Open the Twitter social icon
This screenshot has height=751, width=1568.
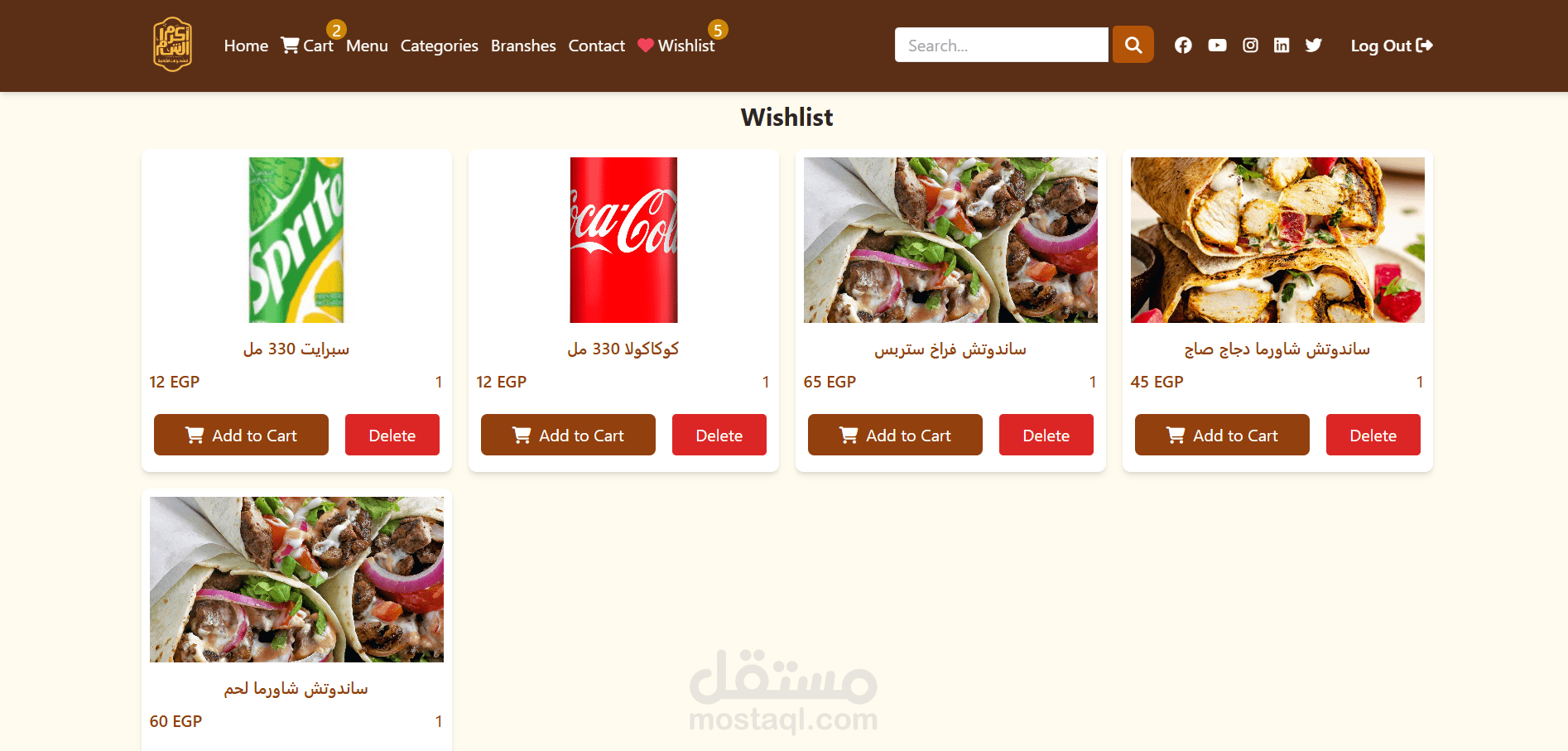pyautogui.click(x=1314, y=46)
